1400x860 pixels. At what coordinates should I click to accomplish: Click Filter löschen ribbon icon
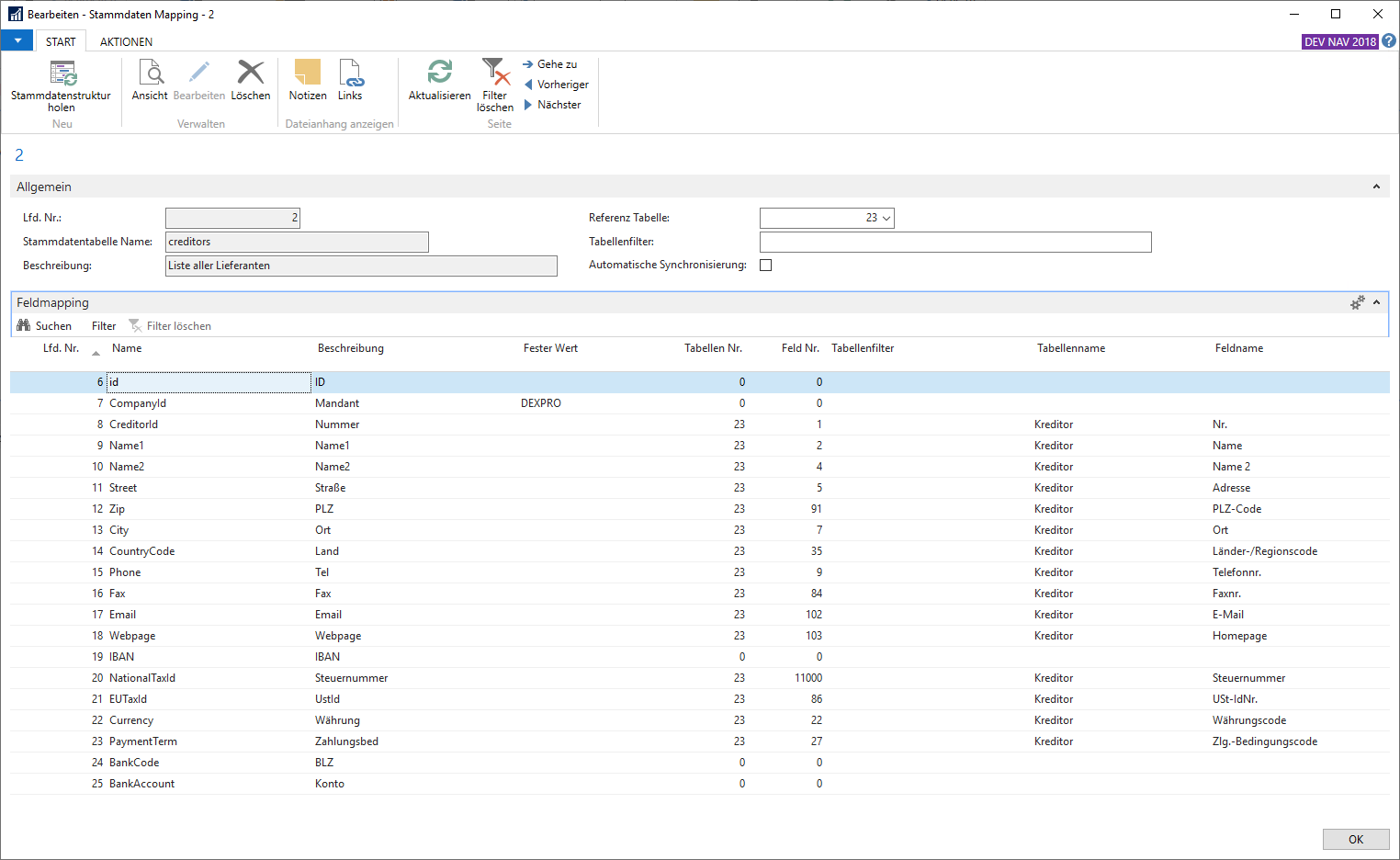click(x=495, y=73)
